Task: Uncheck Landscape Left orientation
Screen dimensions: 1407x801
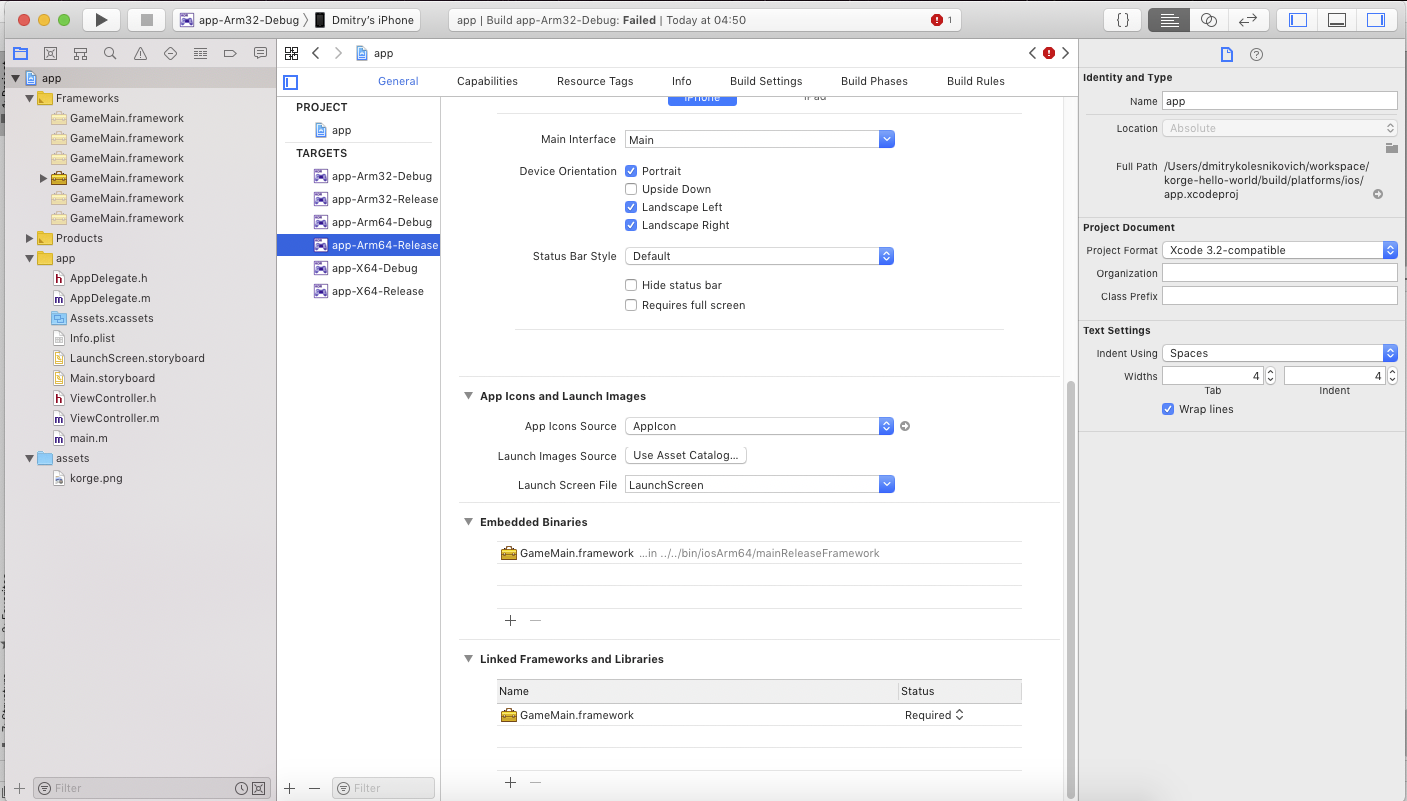Action: click(x=631, y=207)
